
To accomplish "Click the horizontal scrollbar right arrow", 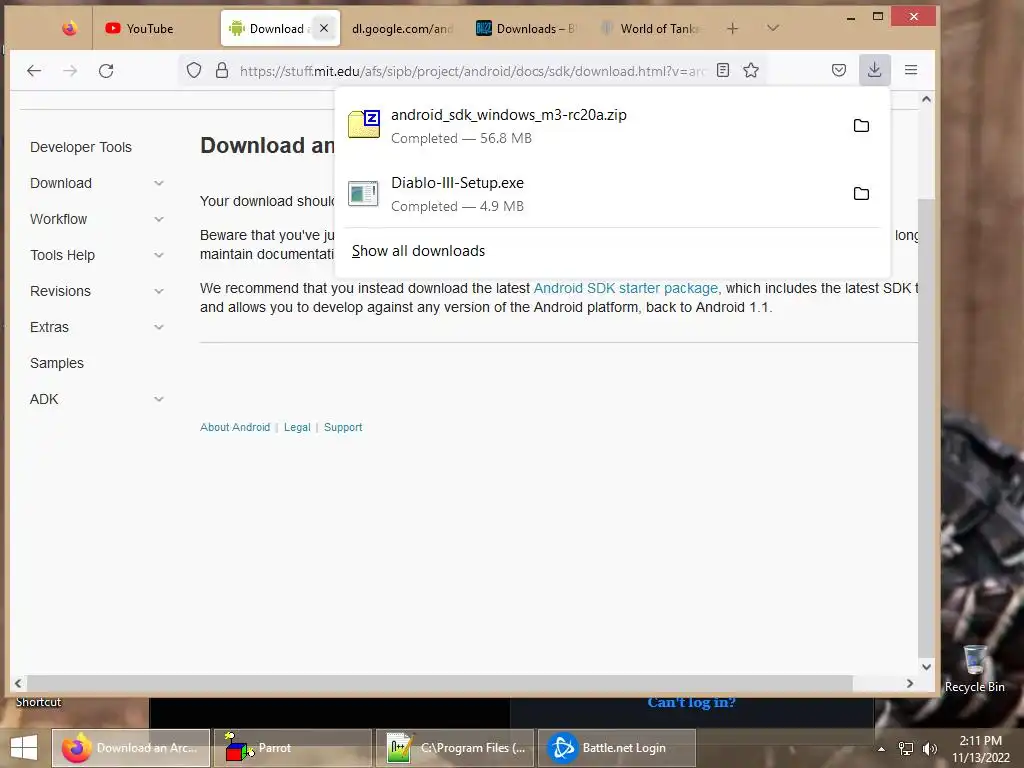I will (910, 683).
